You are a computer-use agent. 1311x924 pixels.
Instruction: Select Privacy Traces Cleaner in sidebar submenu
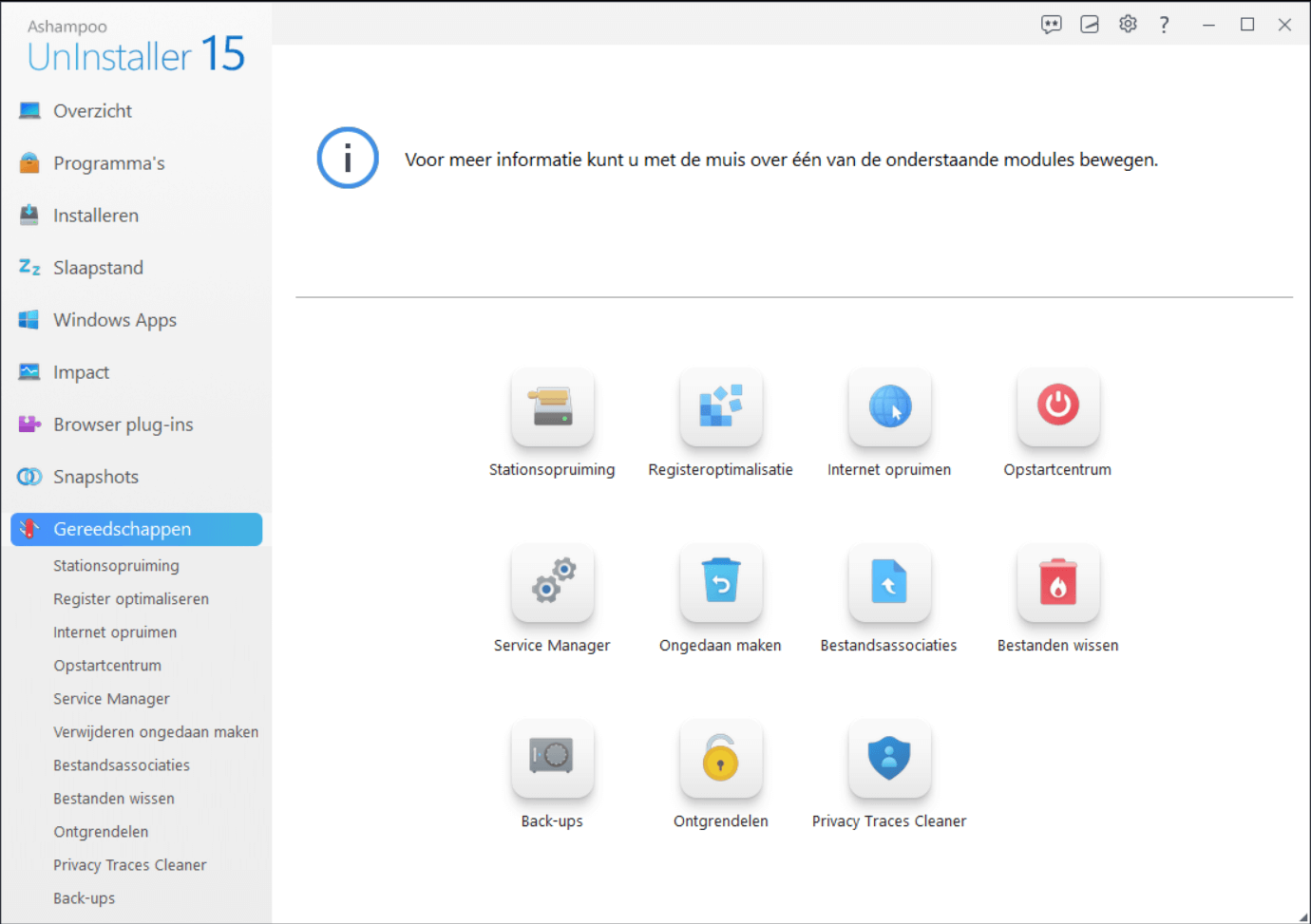(130, 865)
